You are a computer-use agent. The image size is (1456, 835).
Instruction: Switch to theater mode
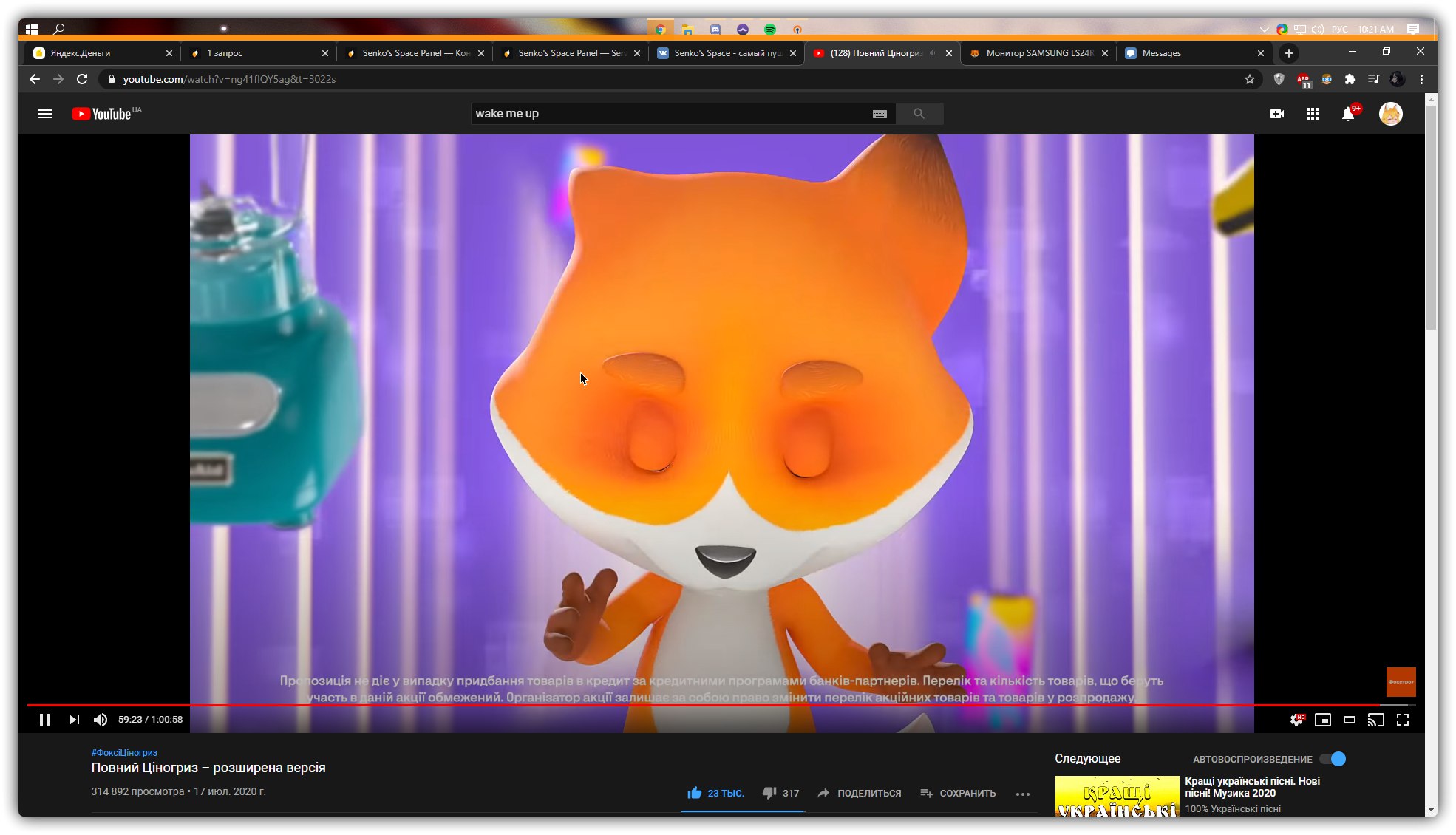tap(1350, 720)
